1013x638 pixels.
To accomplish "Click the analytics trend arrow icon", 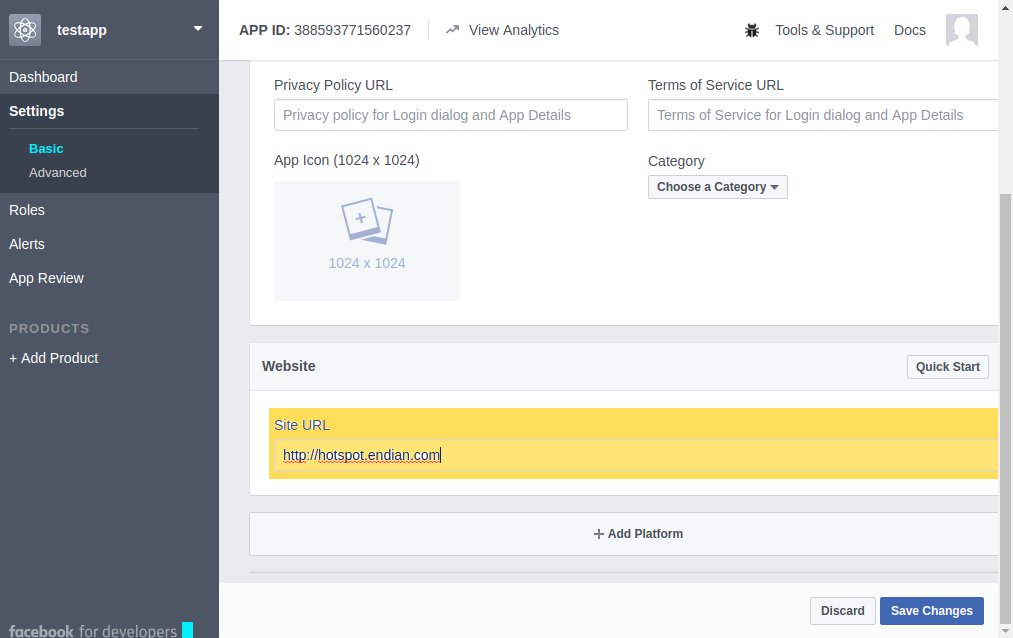I will coord(453,30).
